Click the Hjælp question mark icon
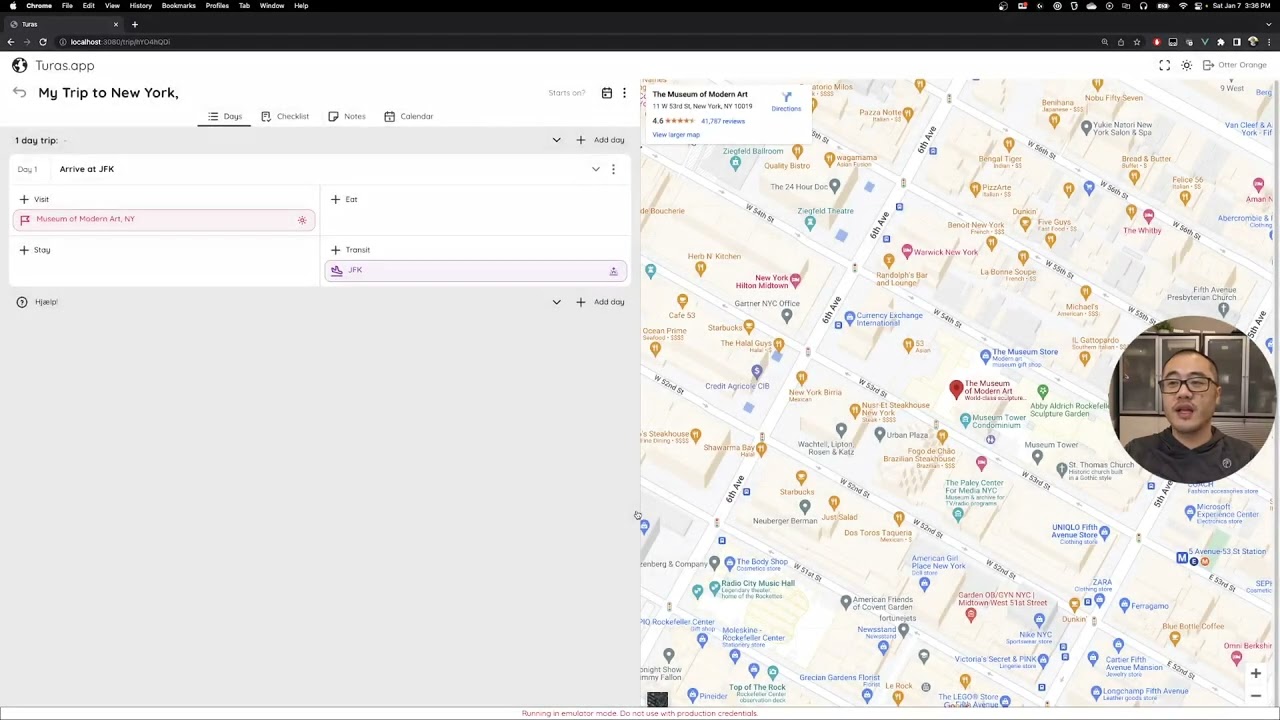The width and height of the screenshot is (1280, 720). tap(22, 302)
